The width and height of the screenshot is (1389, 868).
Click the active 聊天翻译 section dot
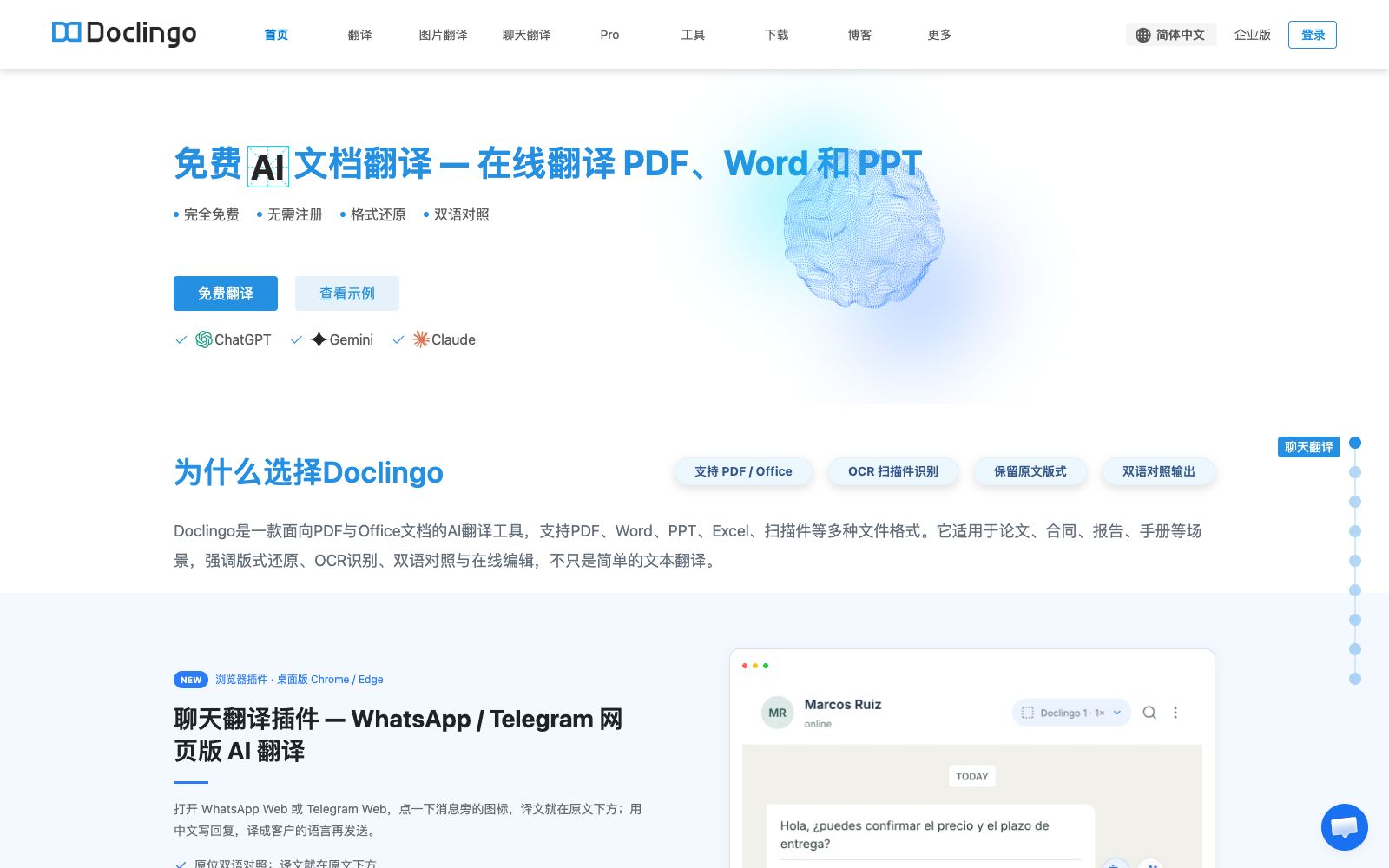click(1355, 443)
